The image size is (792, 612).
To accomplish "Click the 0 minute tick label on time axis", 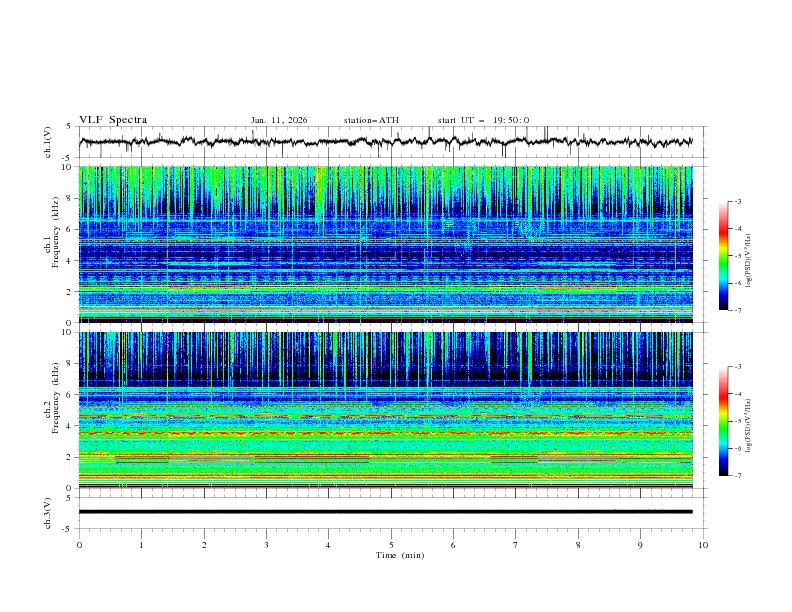I will [80, 545].
